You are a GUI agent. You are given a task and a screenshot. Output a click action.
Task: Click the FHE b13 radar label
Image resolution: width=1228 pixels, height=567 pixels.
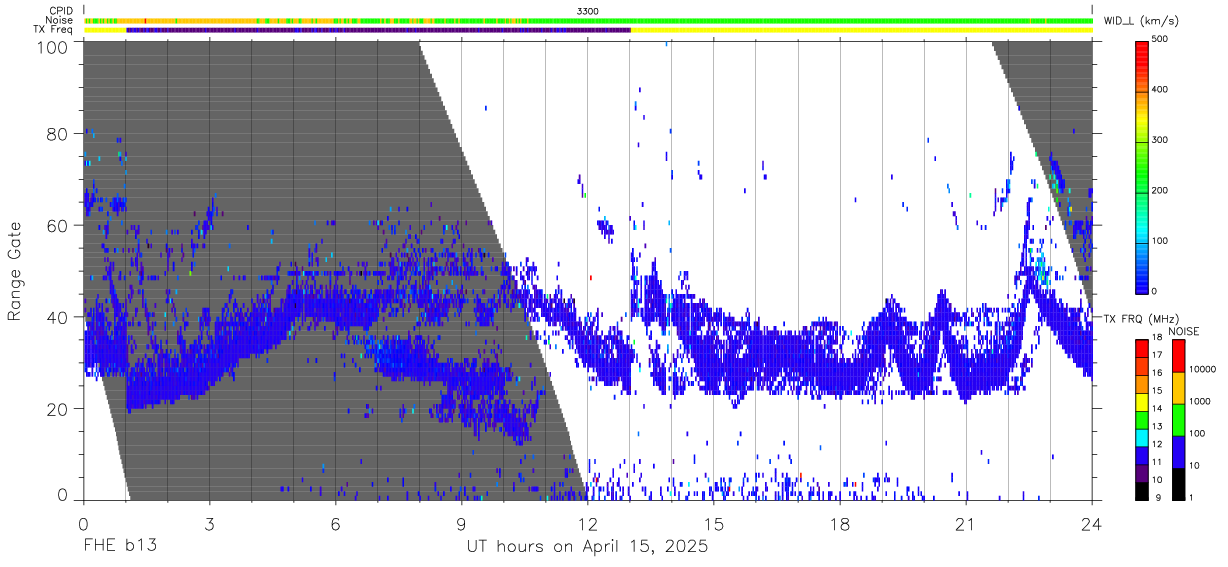click(x=120, y=547)
